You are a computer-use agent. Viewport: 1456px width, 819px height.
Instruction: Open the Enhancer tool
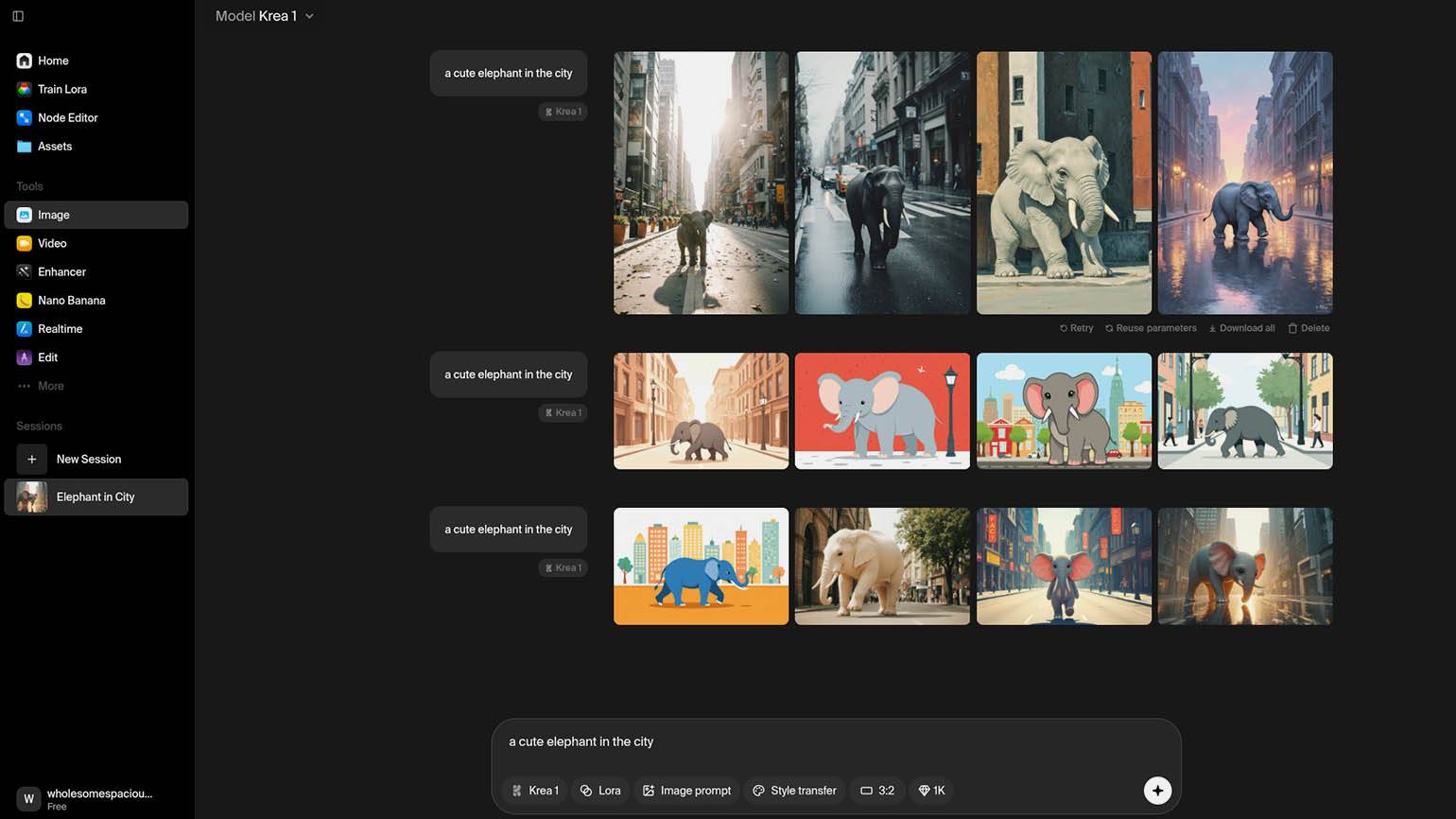click(x=61, y=272)
